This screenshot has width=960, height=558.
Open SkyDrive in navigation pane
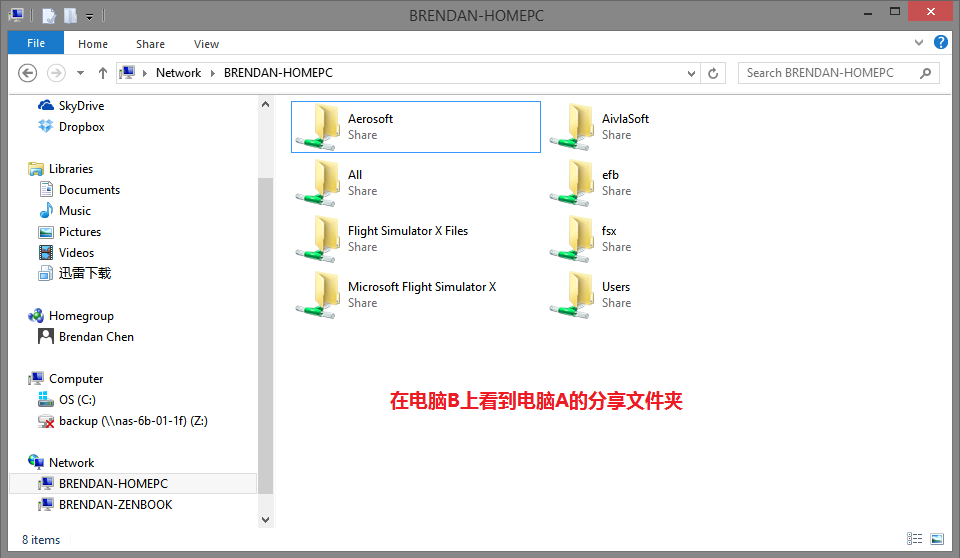tap(71, 106)
